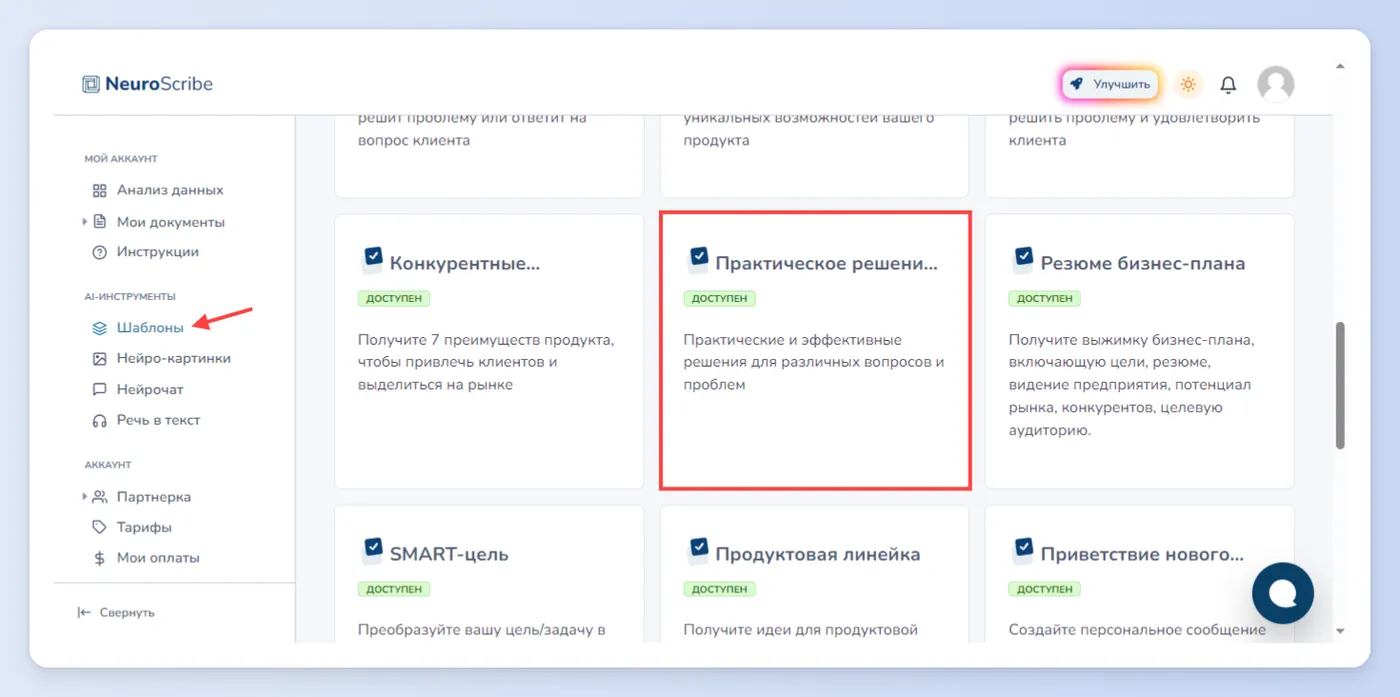The height and width of the screenshot is (697, 1400).
Task: Open the user avatar menu
Action: [1275, 85]
